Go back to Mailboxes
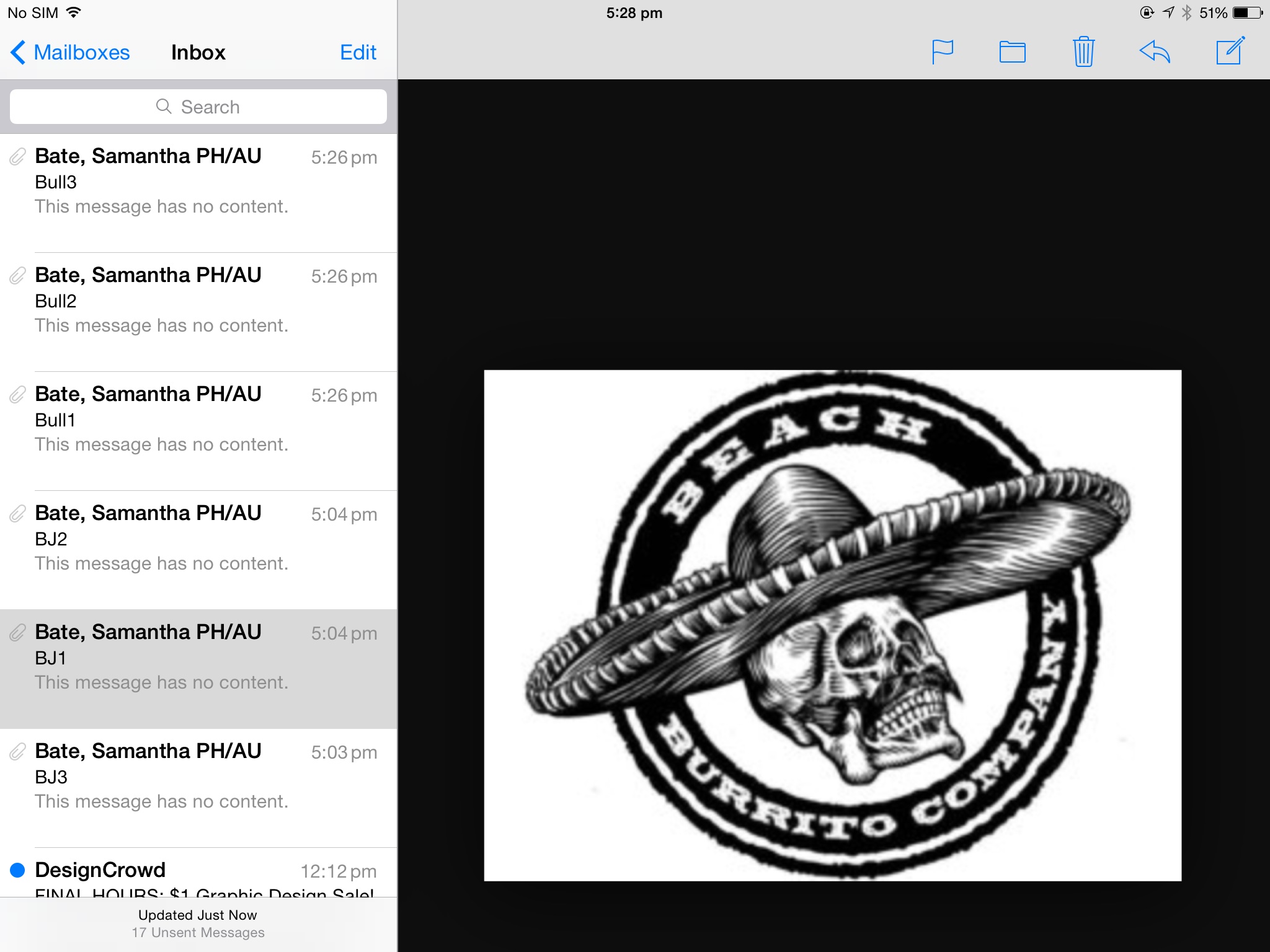Image resolution: width=1270 pixels, height=952 pixels. [x=70, y=53]
